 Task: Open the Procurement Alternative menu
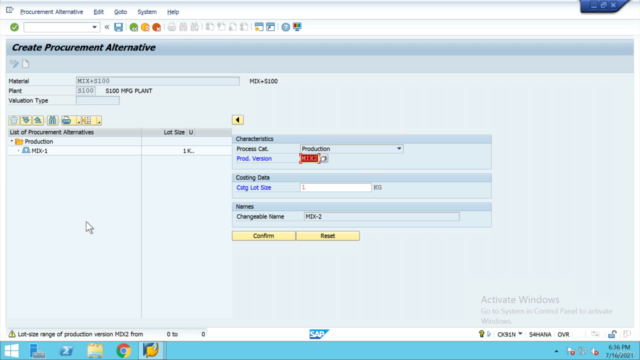[x=51, y=12]
